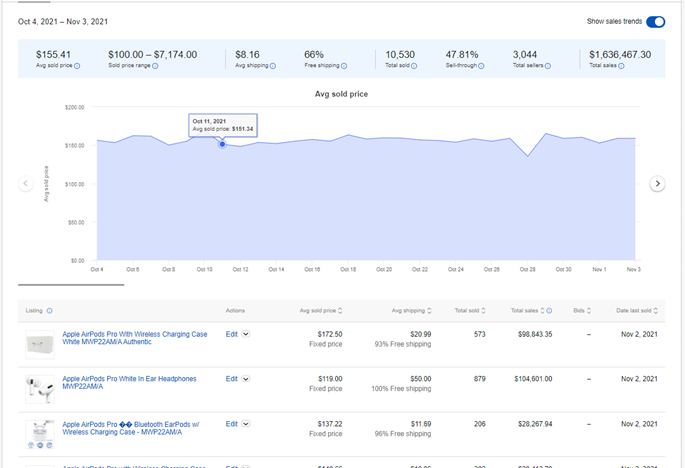Open info icon next to Avg shipping stat
This screenshot has width=685, height=468.
coord(273,66)
